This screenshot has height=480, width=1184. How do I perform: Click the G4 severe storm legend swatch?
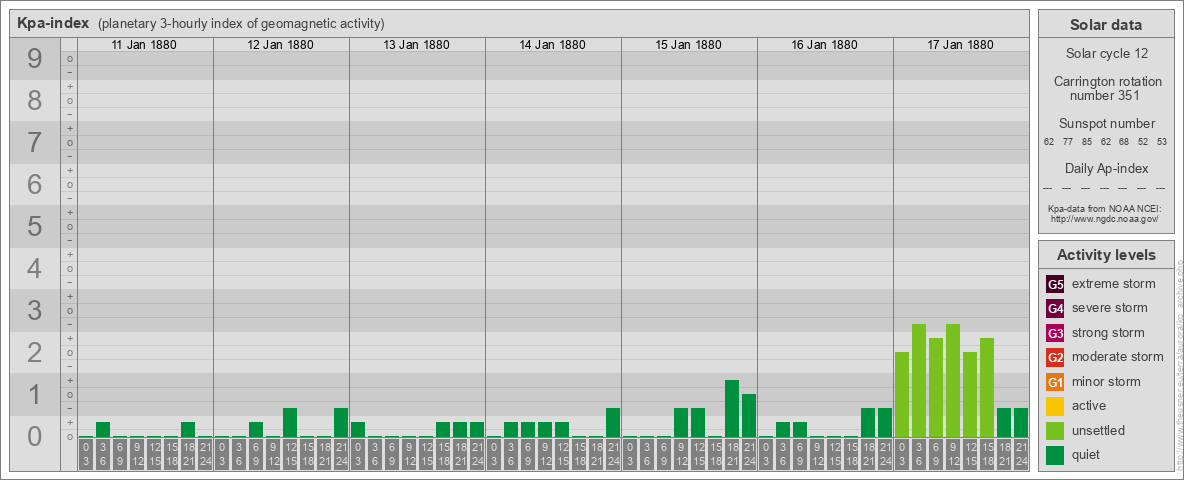coord(1055,309)
